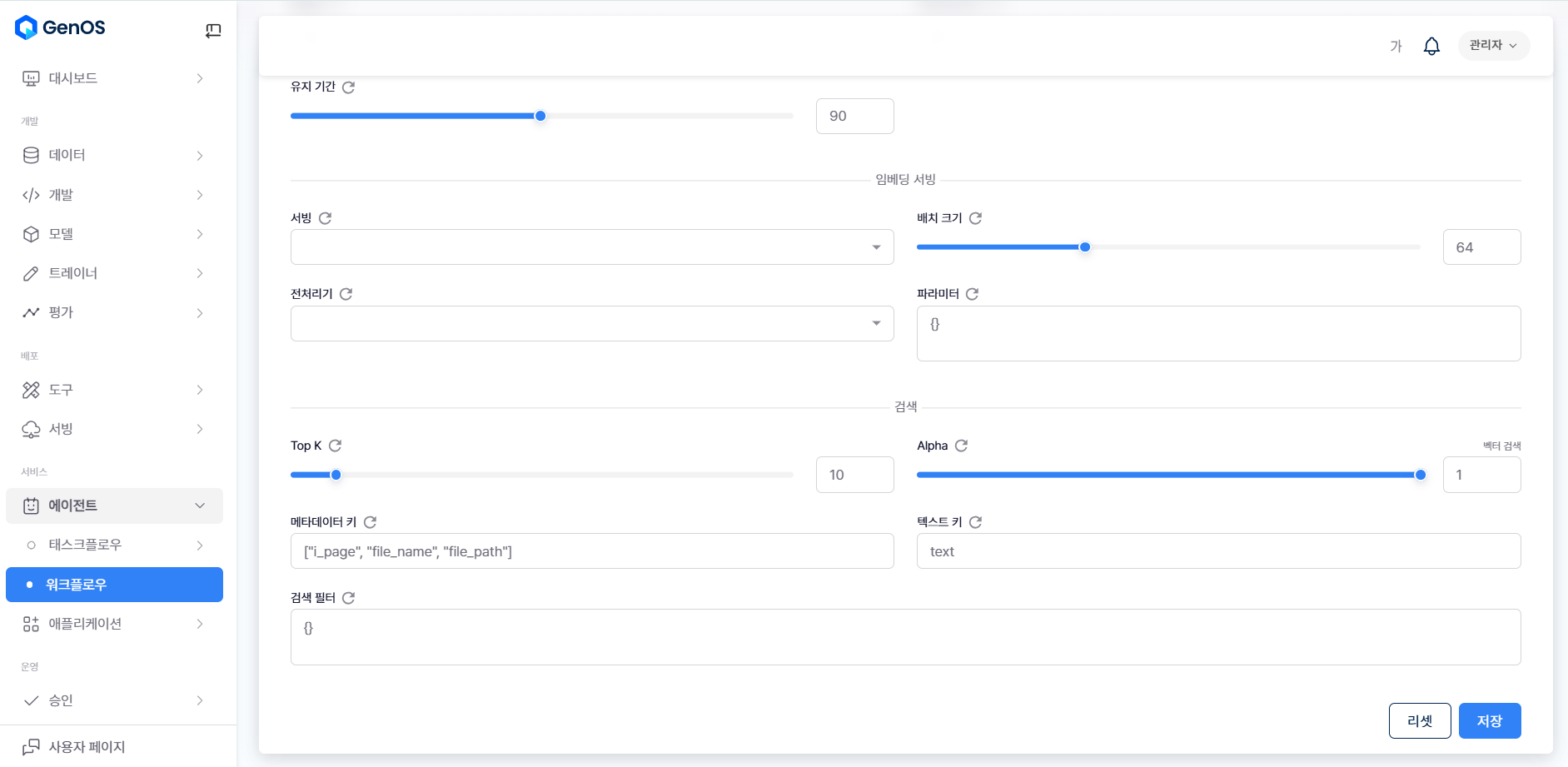The image size is (1568, 767).
Task: Click the 가 font size icon
Action: 1396,46
